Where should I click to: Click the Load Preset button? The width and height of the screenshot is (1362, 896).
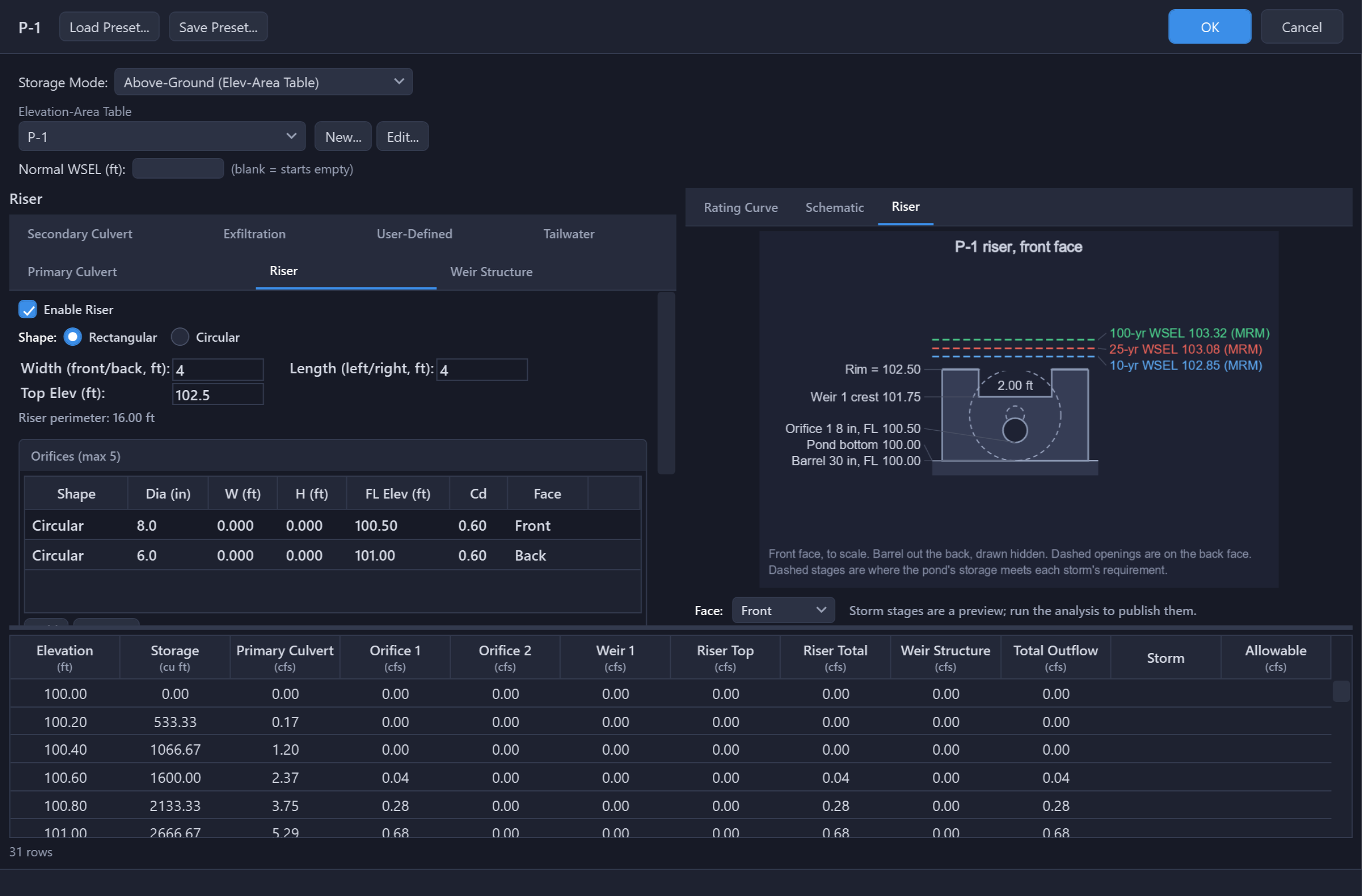tap(109, 27)
